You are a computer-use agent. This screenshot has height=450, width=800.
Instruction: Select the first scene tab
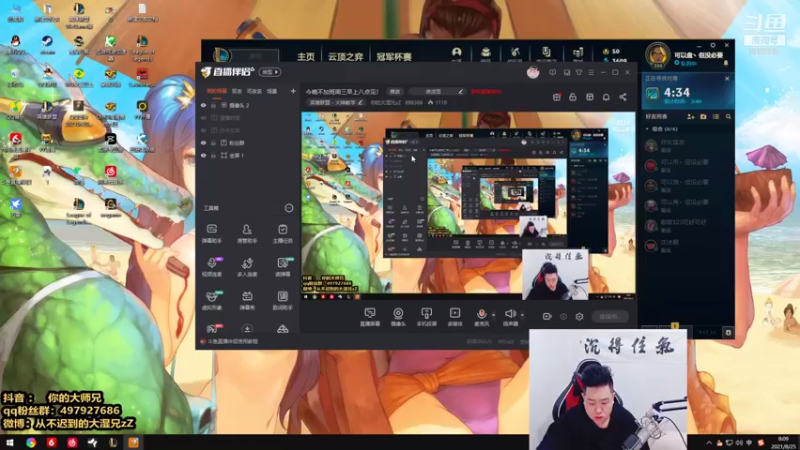217,91
